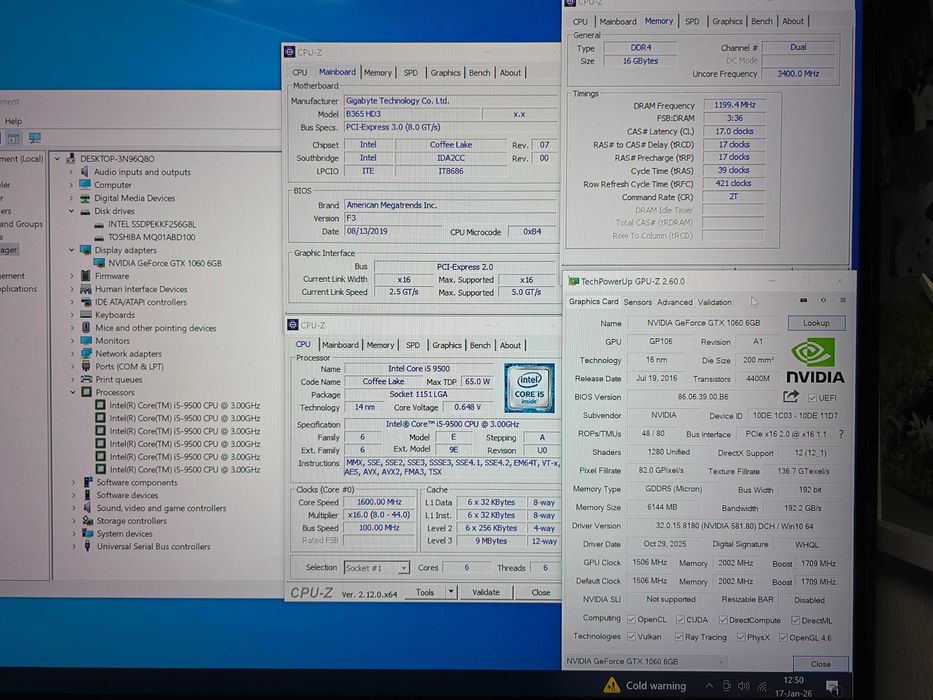This screenshot has height=700, width=933.
Task: Switch to Validation tab in GPU-Z
Action: click(x=715, y=302)
